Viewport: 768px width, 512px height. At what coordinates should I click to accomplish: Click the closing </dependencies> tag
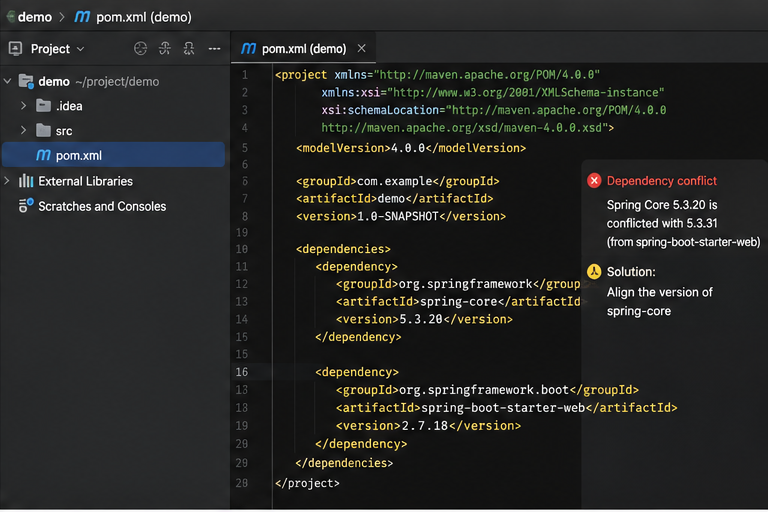click(x=344, y=463)
